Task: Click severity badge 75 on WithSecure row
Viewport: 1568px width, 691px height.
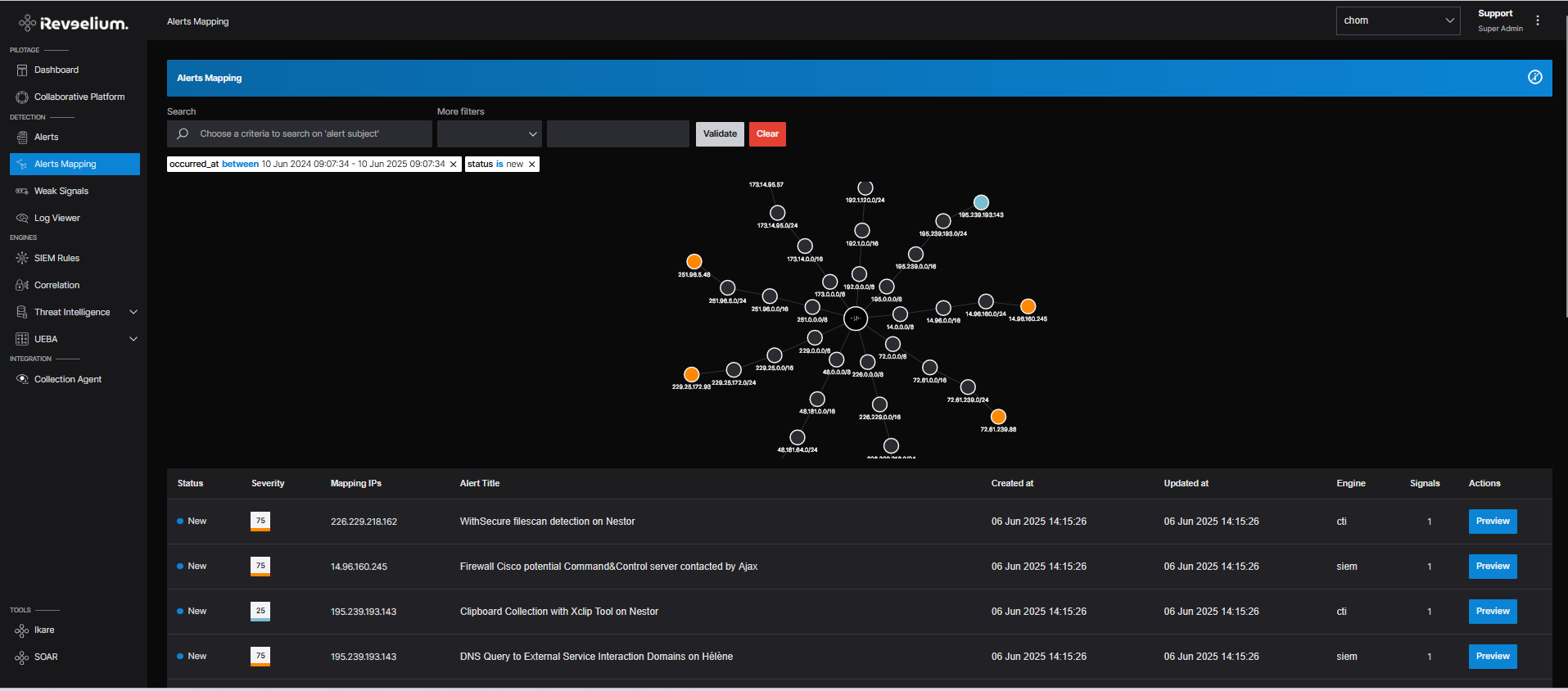Action: (x=260, y=522)
